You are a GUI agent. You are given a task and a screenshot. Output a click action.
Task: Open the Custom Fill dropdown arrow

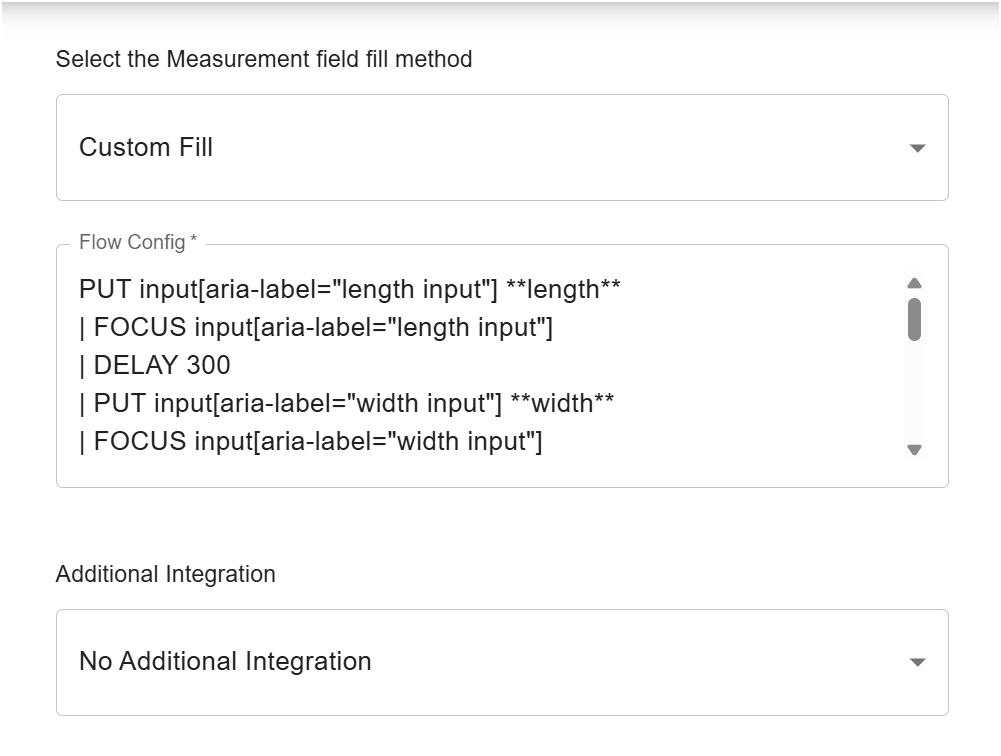coord(917,148)
